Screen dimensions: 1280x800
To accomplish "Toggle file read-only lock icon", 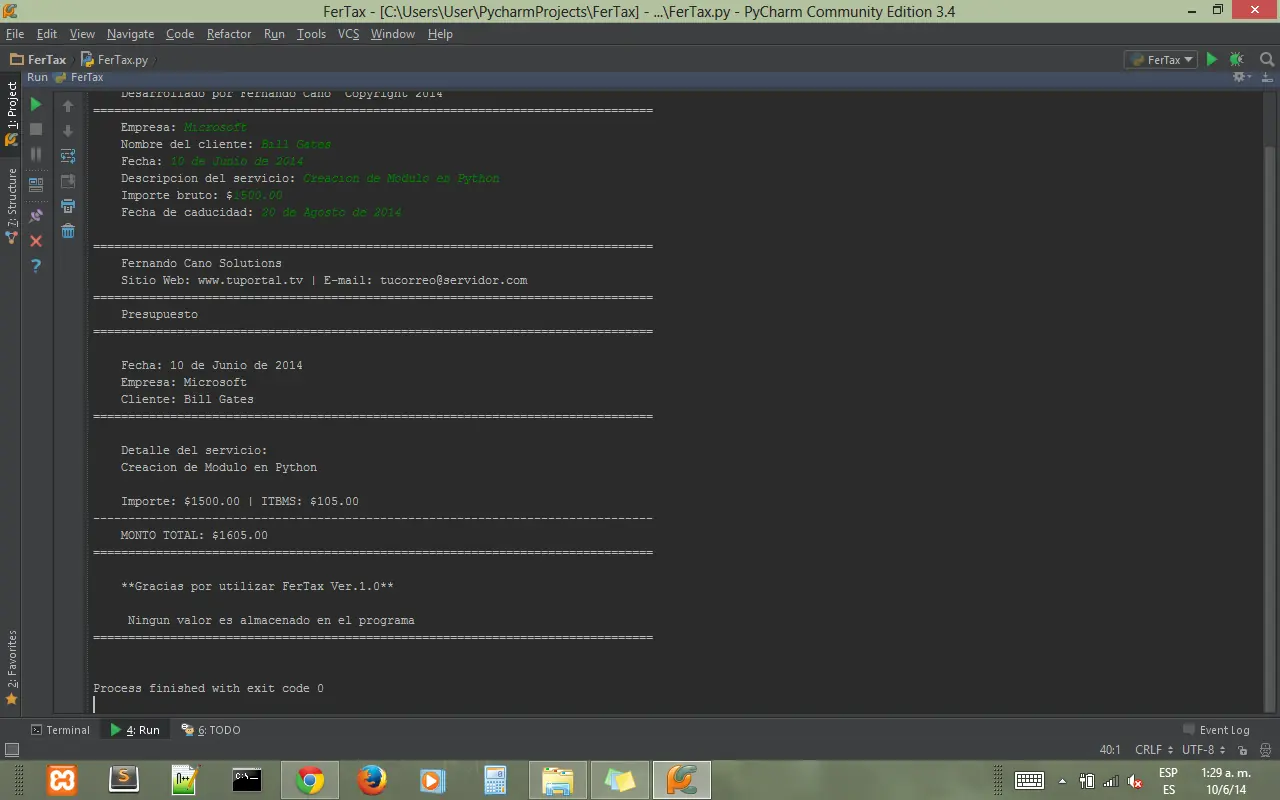I will 1242,750.
